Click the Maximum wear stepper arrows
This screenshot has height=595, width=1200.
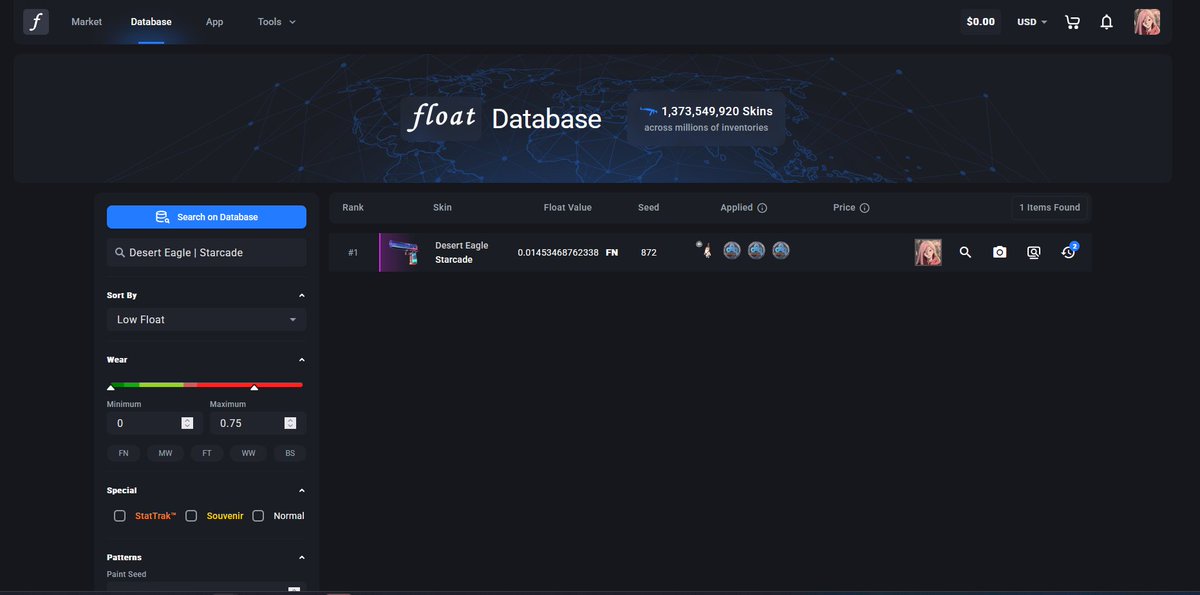tap(290, 423)
